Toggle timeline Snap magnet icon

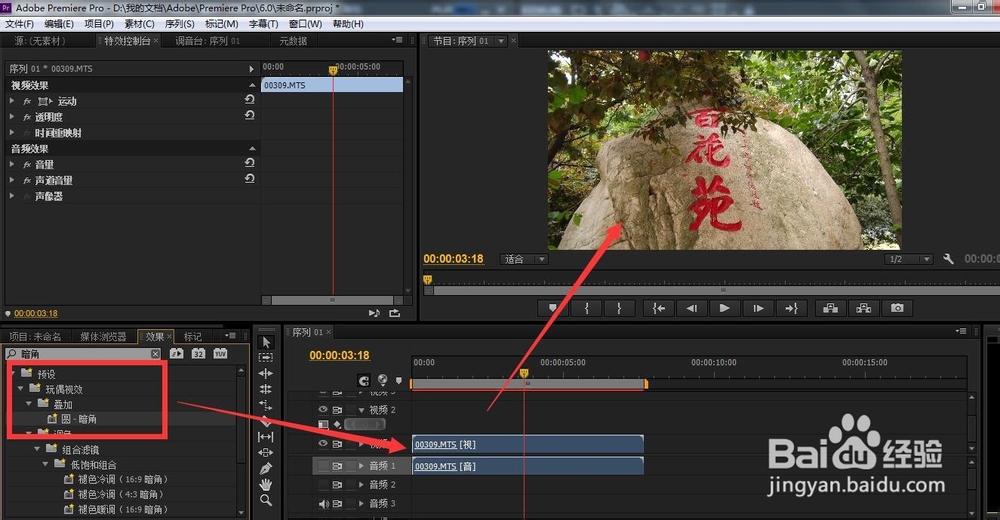click(x=364, y=381)
